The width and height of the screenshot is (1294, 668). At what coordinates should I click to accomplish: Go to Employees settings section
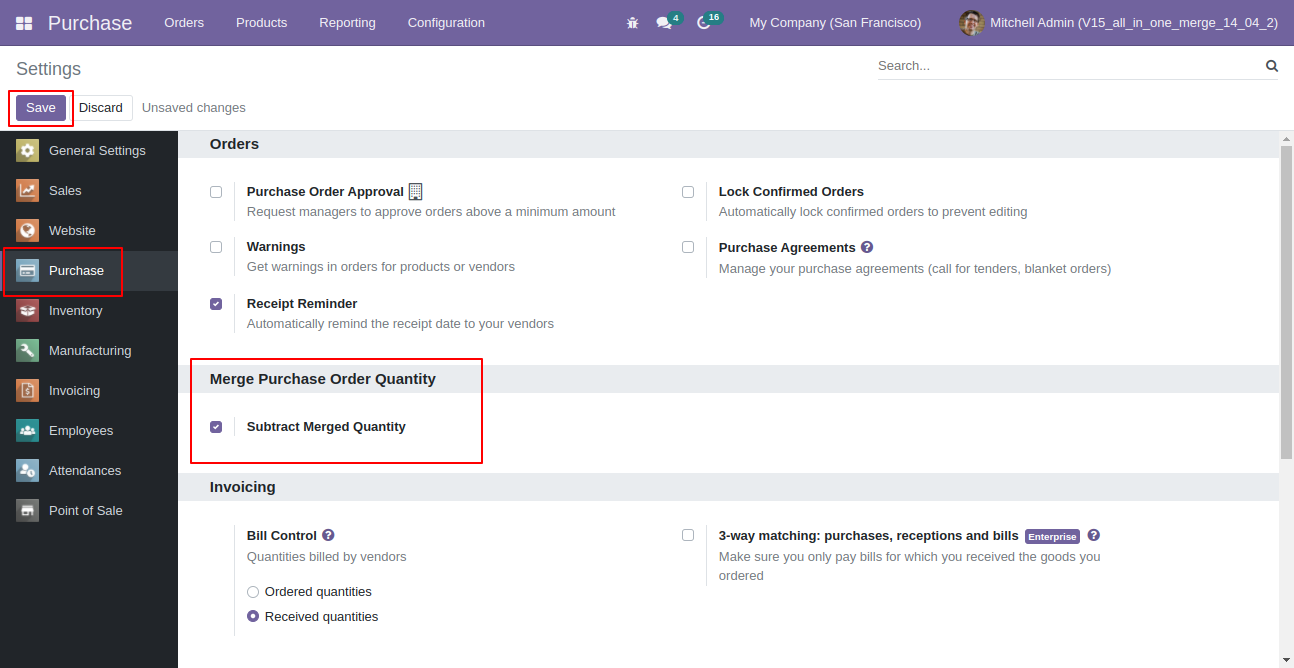click(89, 431)
